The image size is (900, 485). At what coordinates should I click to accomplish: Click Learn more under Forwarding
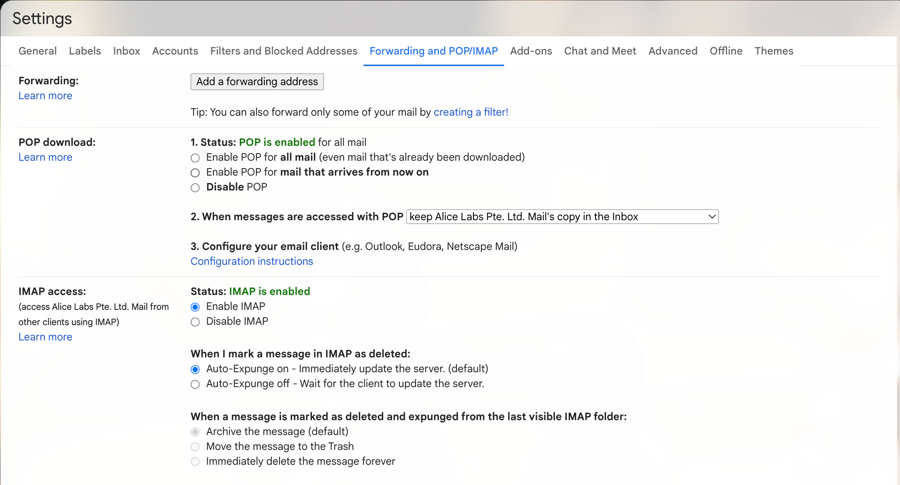pyautogui.click(x=45, y=96)
